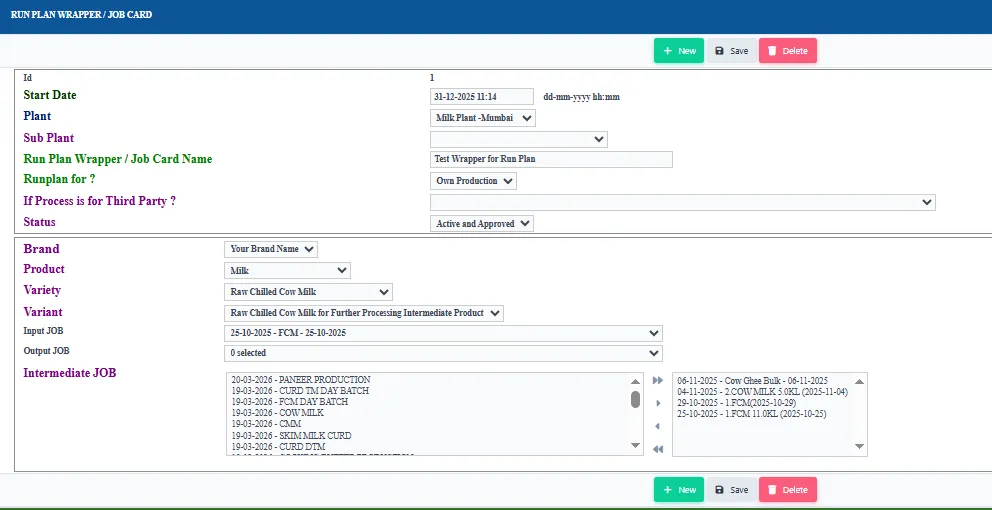The width and height of the screenshot is (992, 510).
Task: Open the Runplan for Own Production dropdown
Action: (x=473, y=181)
